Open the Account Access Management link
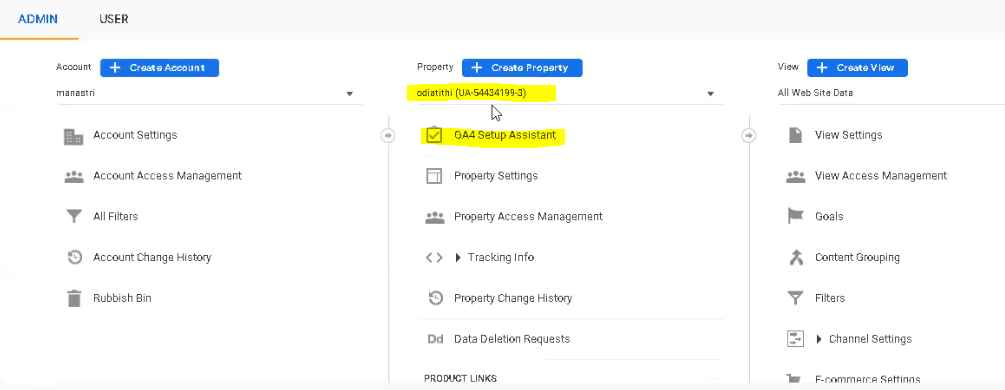The height and width of the screenshot is (390, 1005). coord(167,176)
